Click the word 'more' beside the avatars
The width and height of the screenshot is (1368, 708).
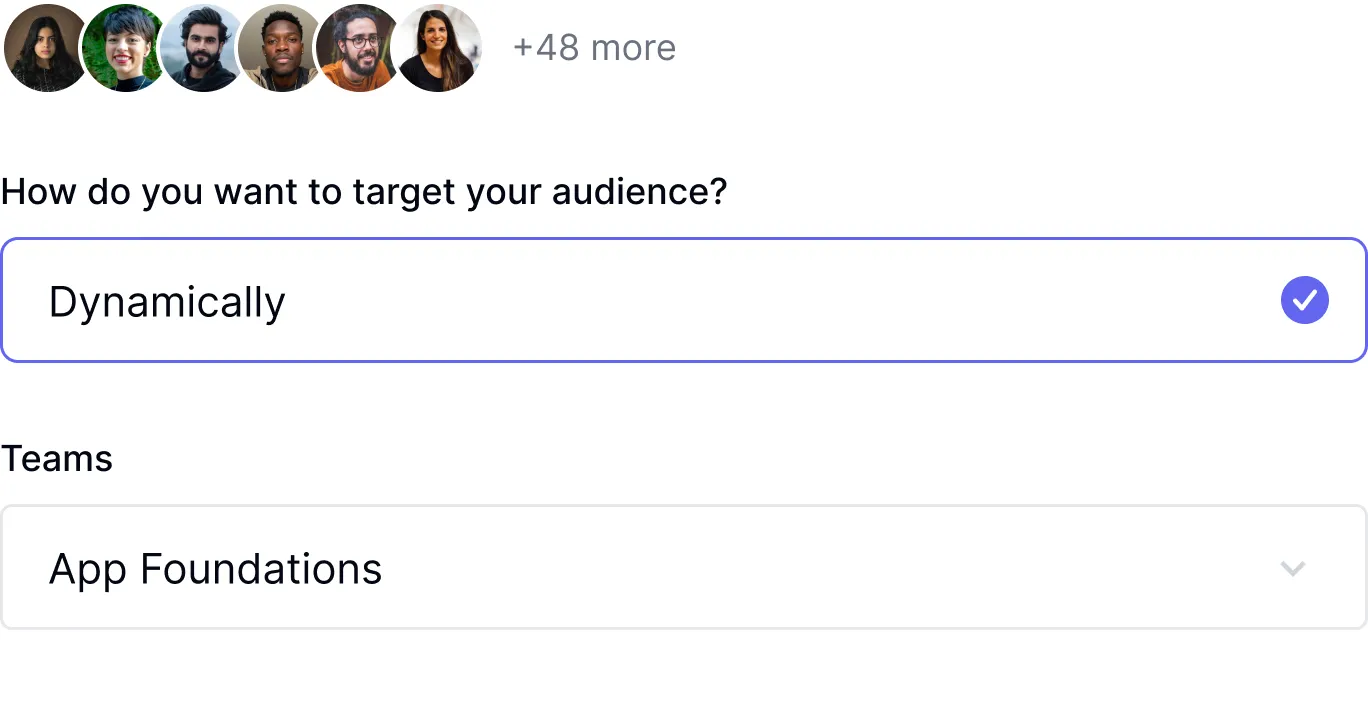coord(633,48)
